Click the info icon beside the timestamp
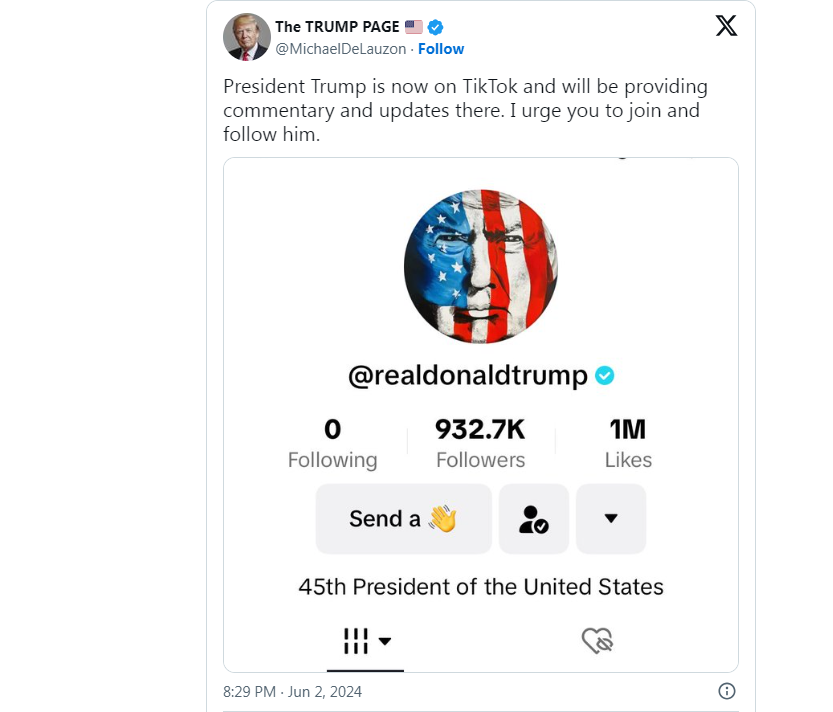 (x=727, y=691)
